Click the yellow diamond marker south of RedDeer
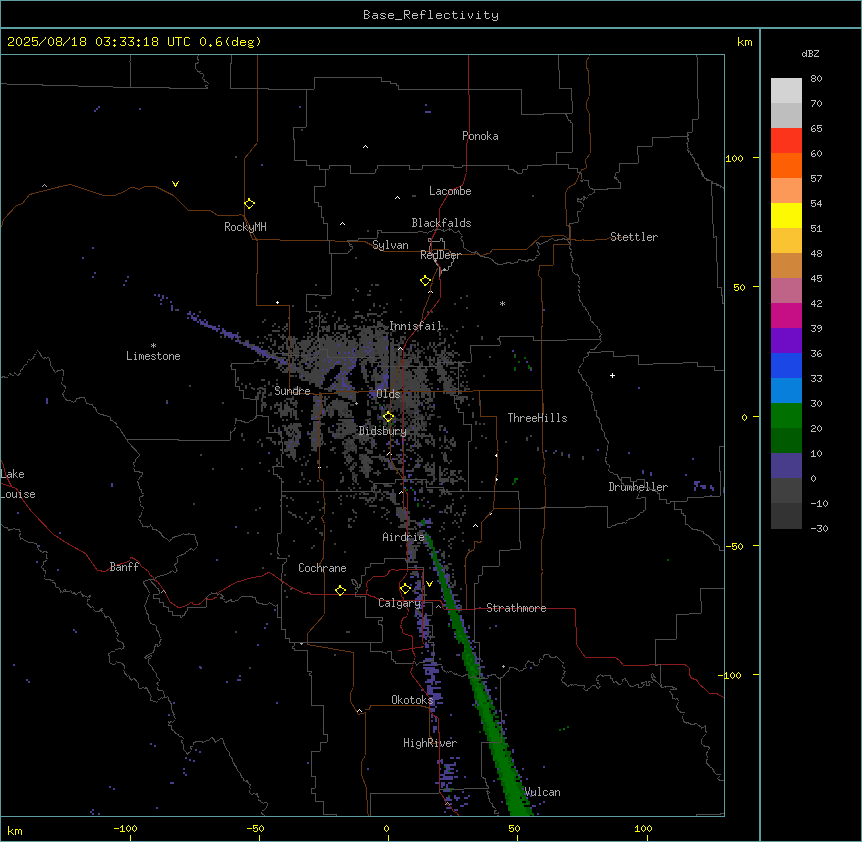This screenshot has width=862, height=842. pyautogui.click(x=426, y=281)
